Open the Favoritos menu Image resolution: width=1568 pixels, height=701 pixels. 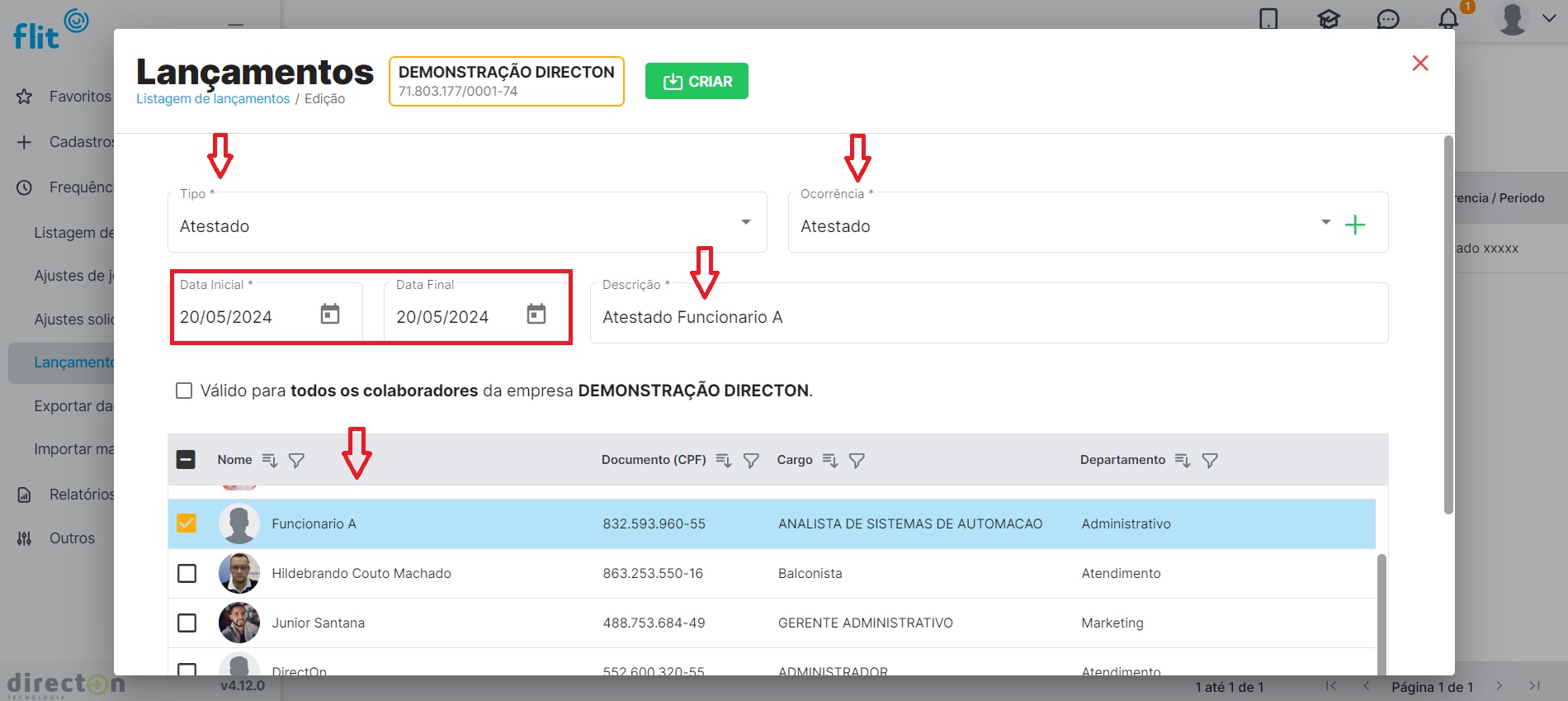pyautogui.click(x=80, y=97)
